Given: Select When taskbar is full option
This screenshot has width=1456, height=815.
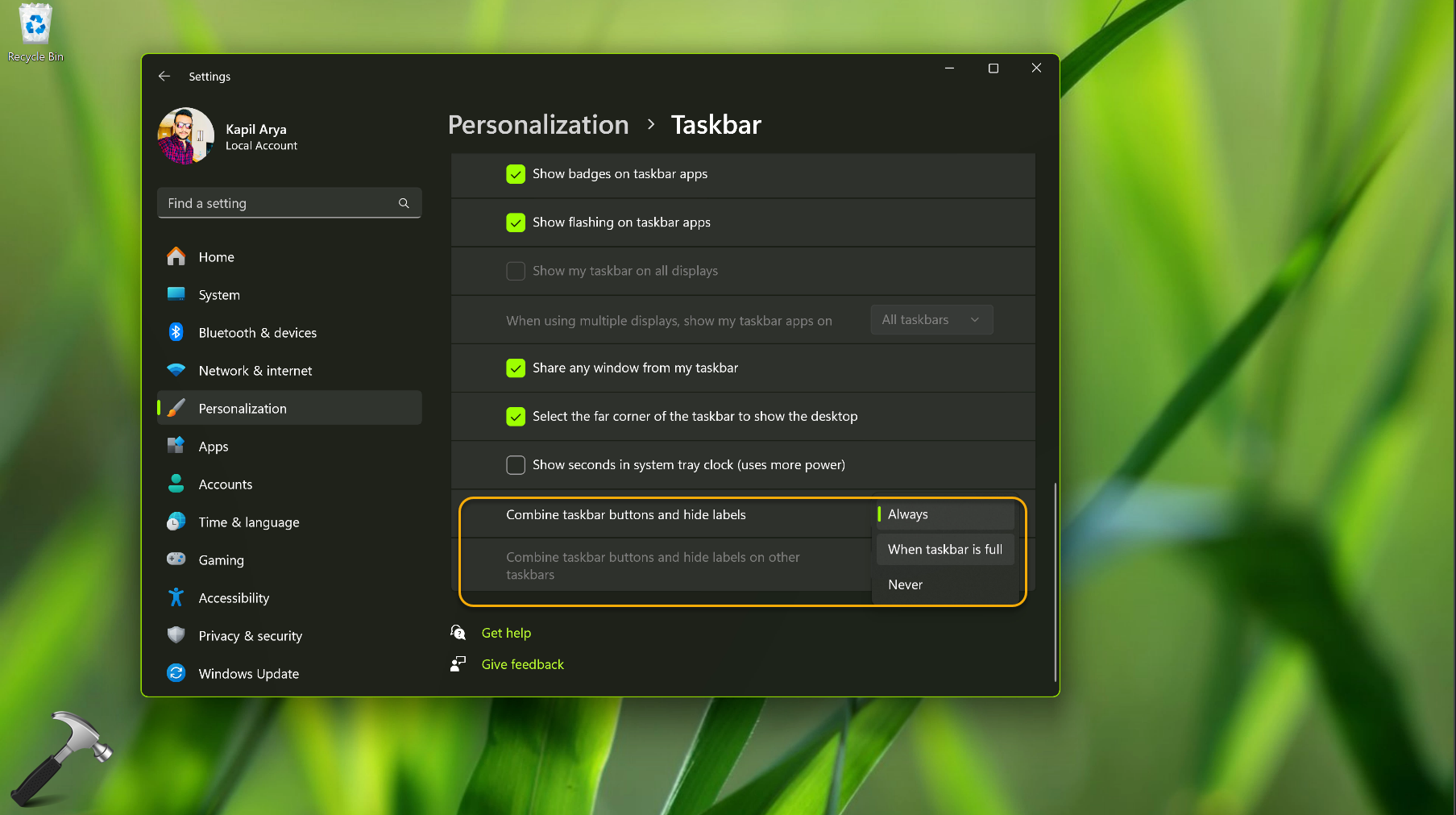Looking at the screenshot, I should pyautogui.click(x=944, y=549).
